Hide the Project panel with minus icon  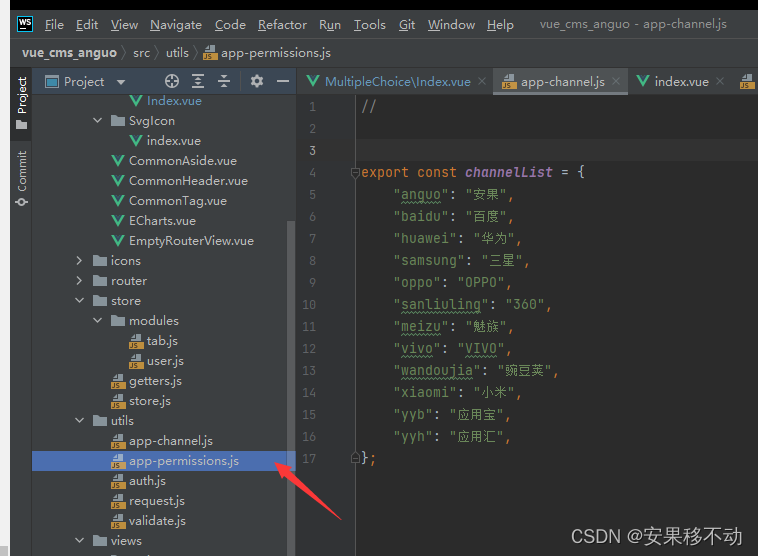[282, 81]
